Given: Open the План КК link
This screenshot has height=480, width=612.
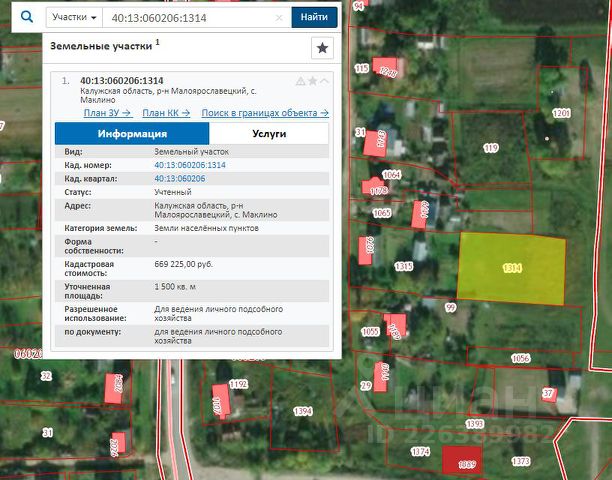Looking at the screenshot, I should click(164, 114).
